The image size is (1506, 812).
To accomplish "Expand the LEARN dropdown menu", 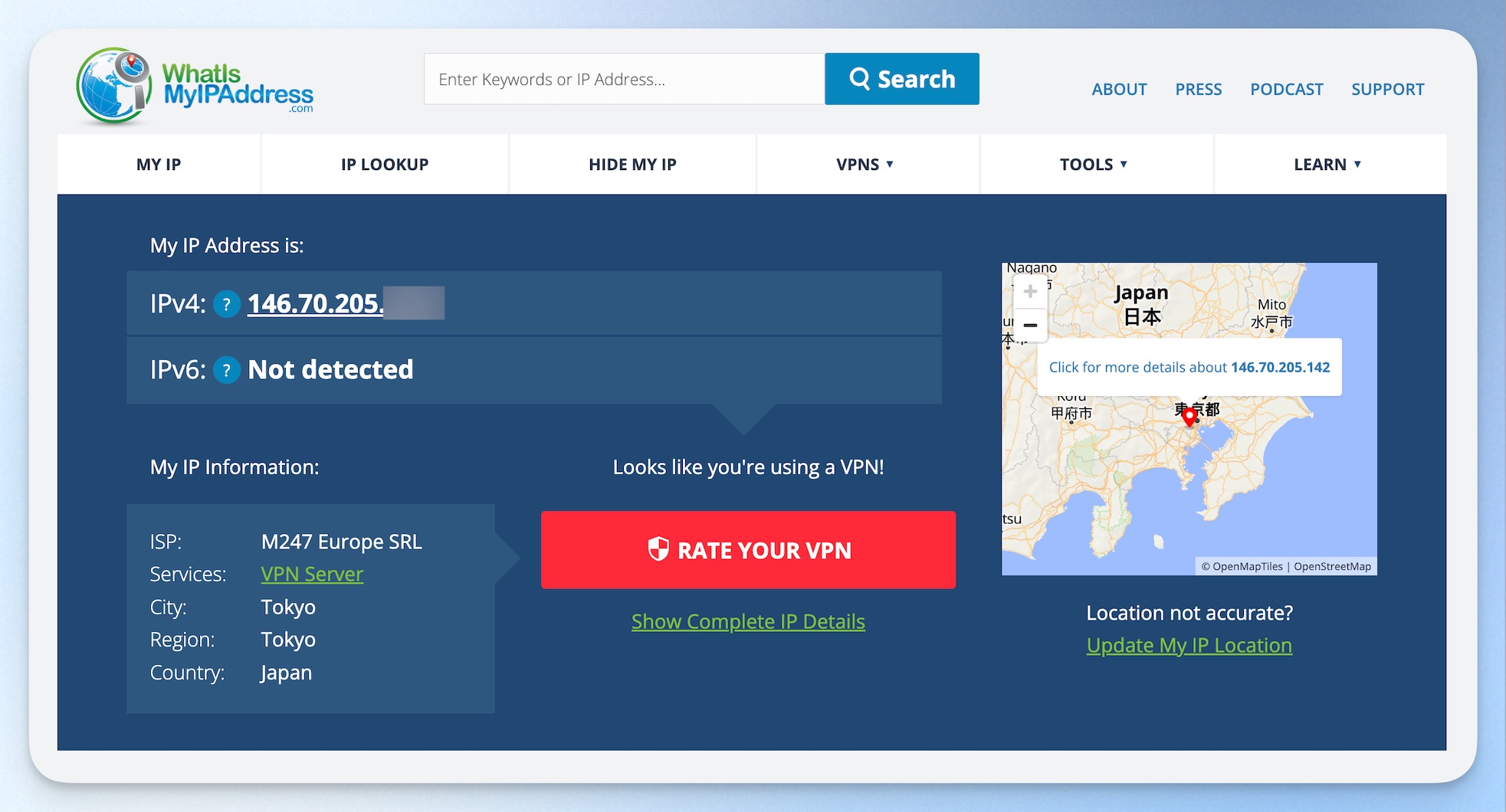I will (1327, 165).
